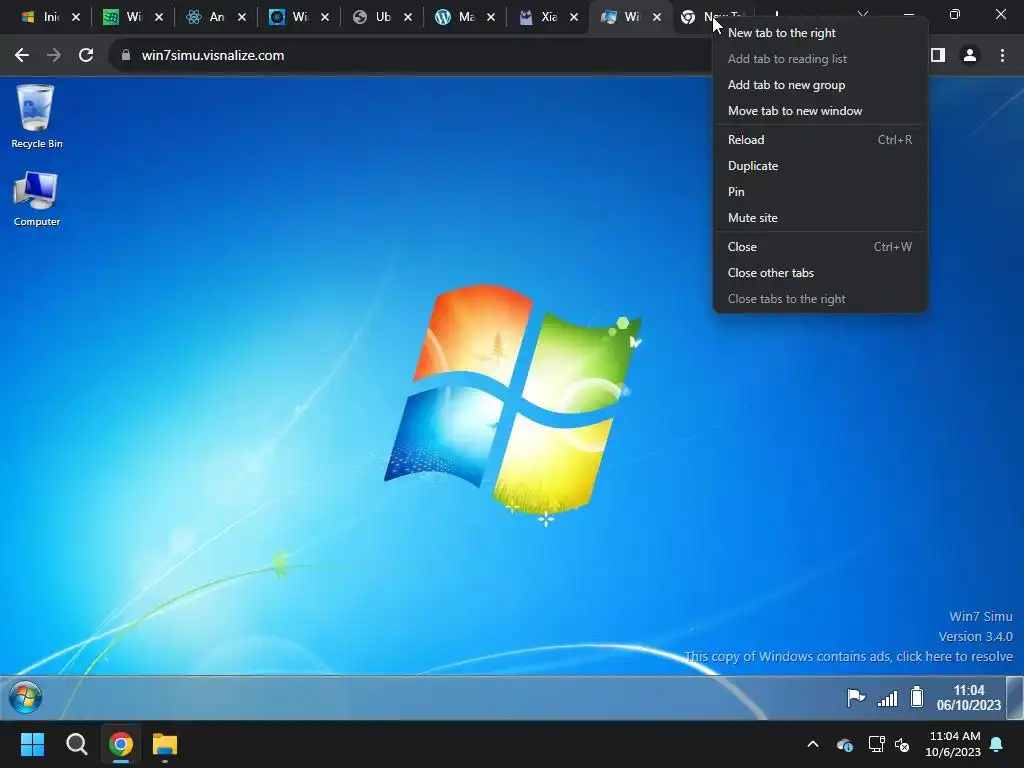Image resolution: width=1024 pixels, height=768 pixels.
Task: Open the network monitor tray icon
Action: pyautogui.click(x=876, y=744)
